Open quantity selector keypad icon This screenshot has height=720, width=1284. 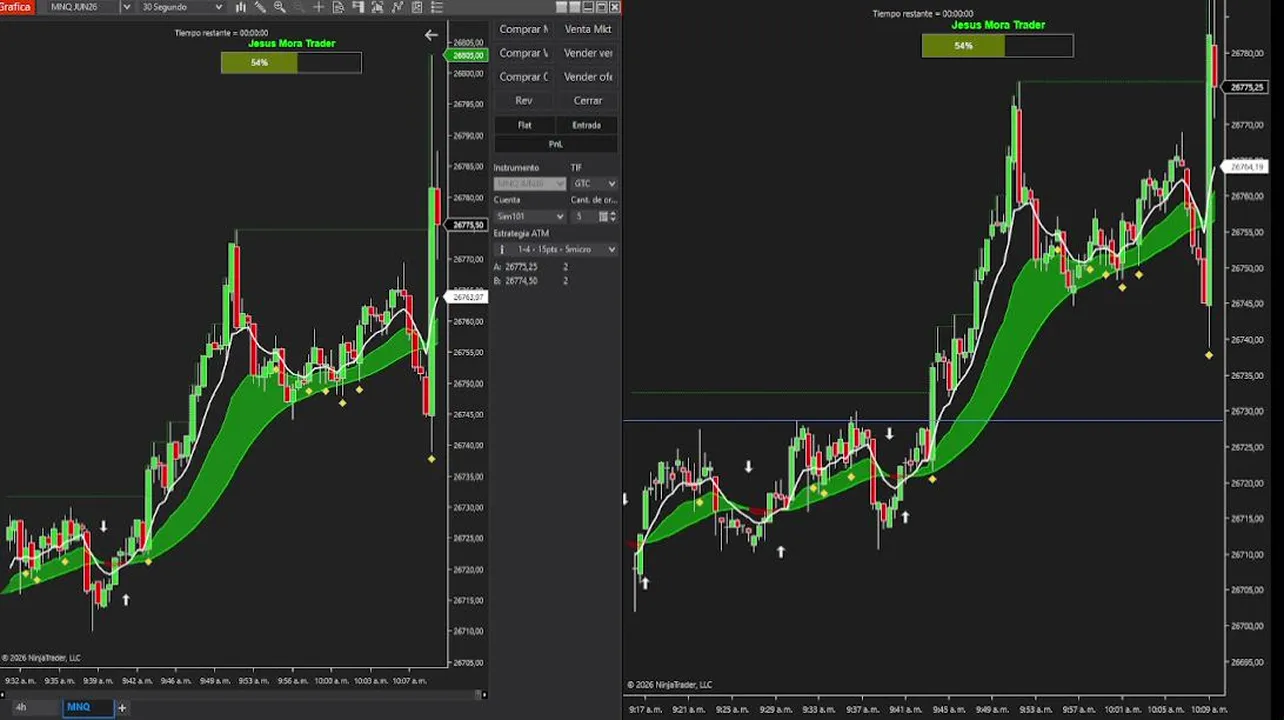tap(603, 216)
